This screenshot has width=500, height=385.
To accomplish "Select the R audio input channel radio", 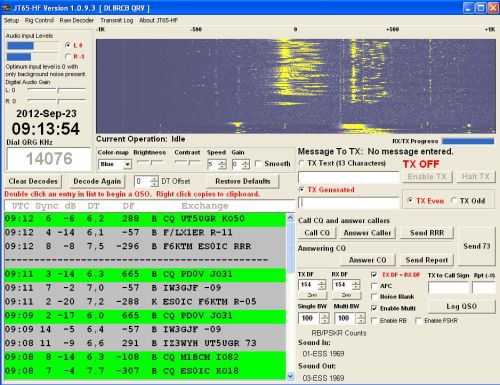I will (x=68, y=56).
